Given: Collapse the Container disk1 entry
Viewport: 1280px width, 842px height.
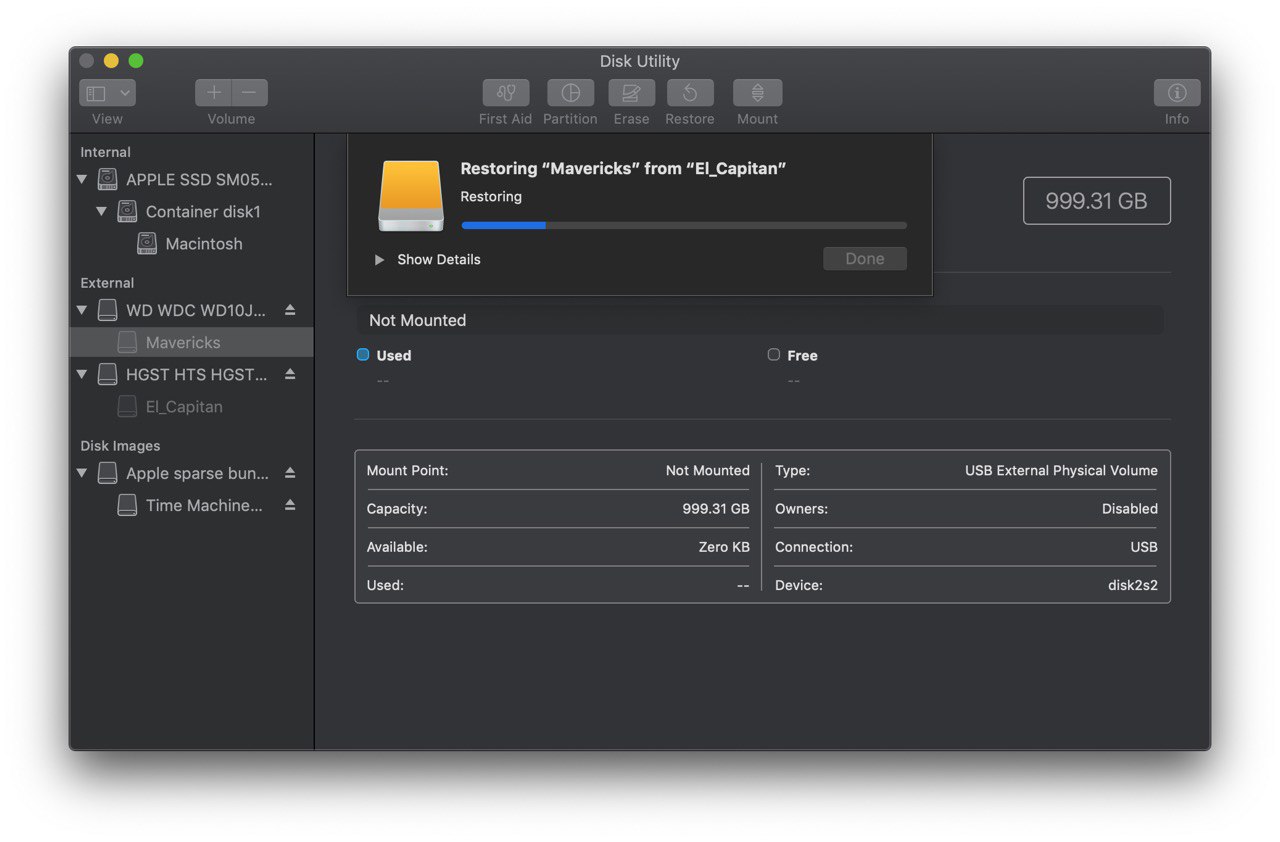Looking at the screenshot, I should [102, 212].
